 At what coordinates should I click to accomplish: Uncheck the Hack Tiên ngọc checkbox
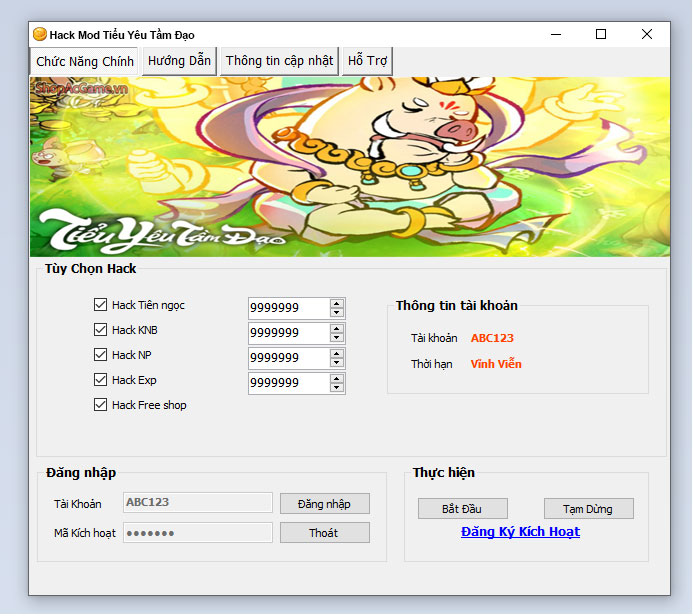click(x=100, y=305)
